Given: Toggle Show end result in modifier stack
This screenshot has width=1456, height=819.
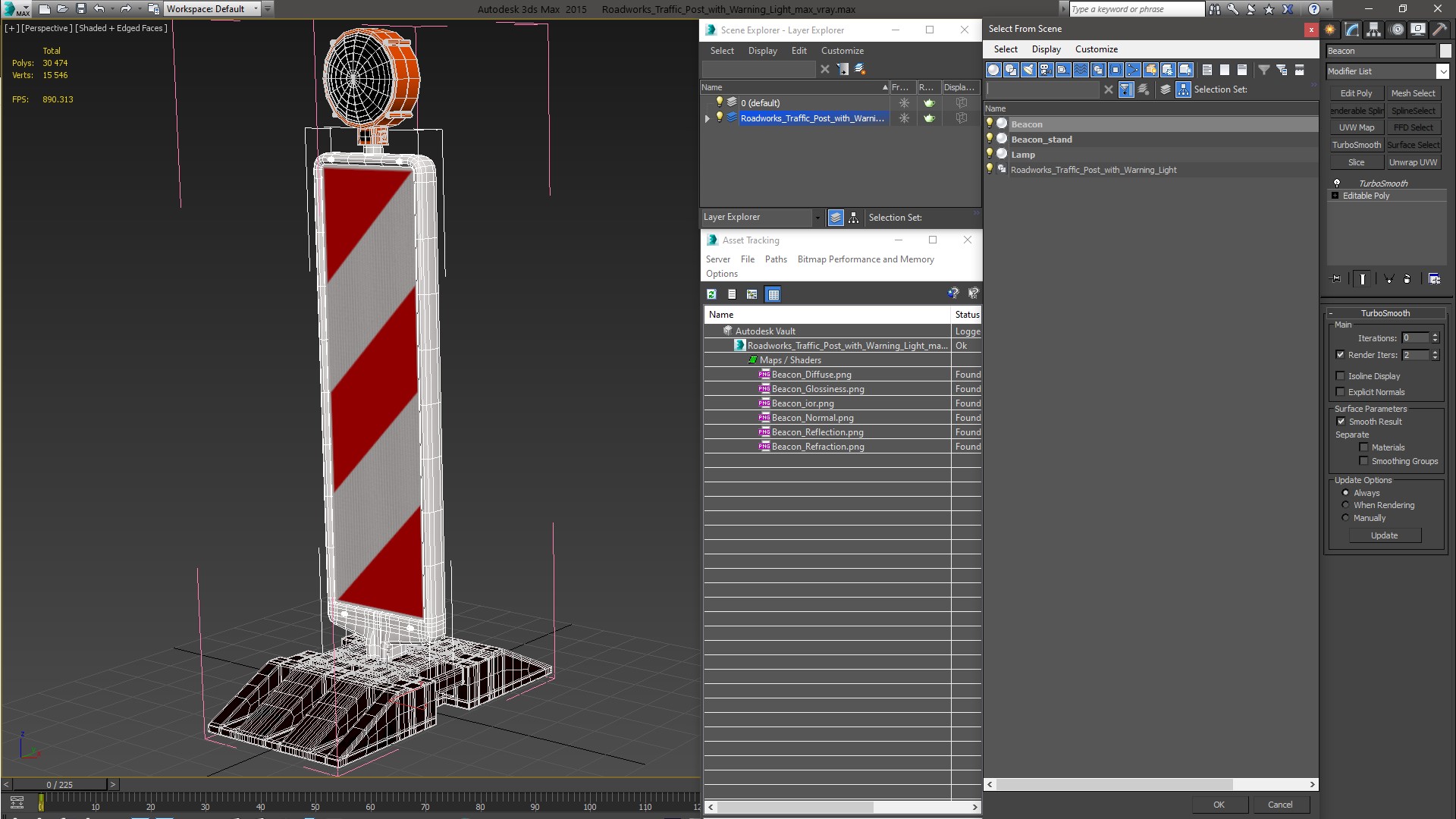Looking at the screenshot, I should [x=1363, y=279].
